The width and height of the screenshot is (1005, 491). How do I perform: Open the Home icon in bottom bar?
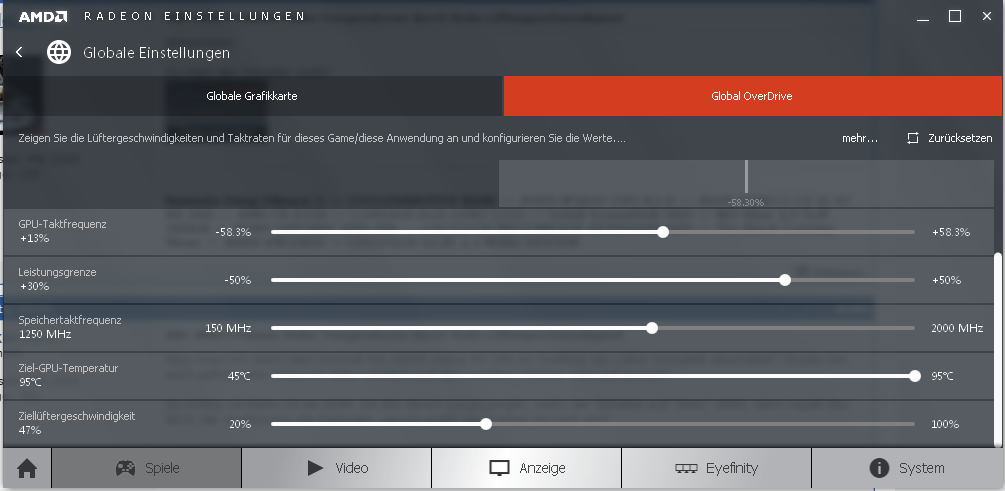(x=27, y=469)
